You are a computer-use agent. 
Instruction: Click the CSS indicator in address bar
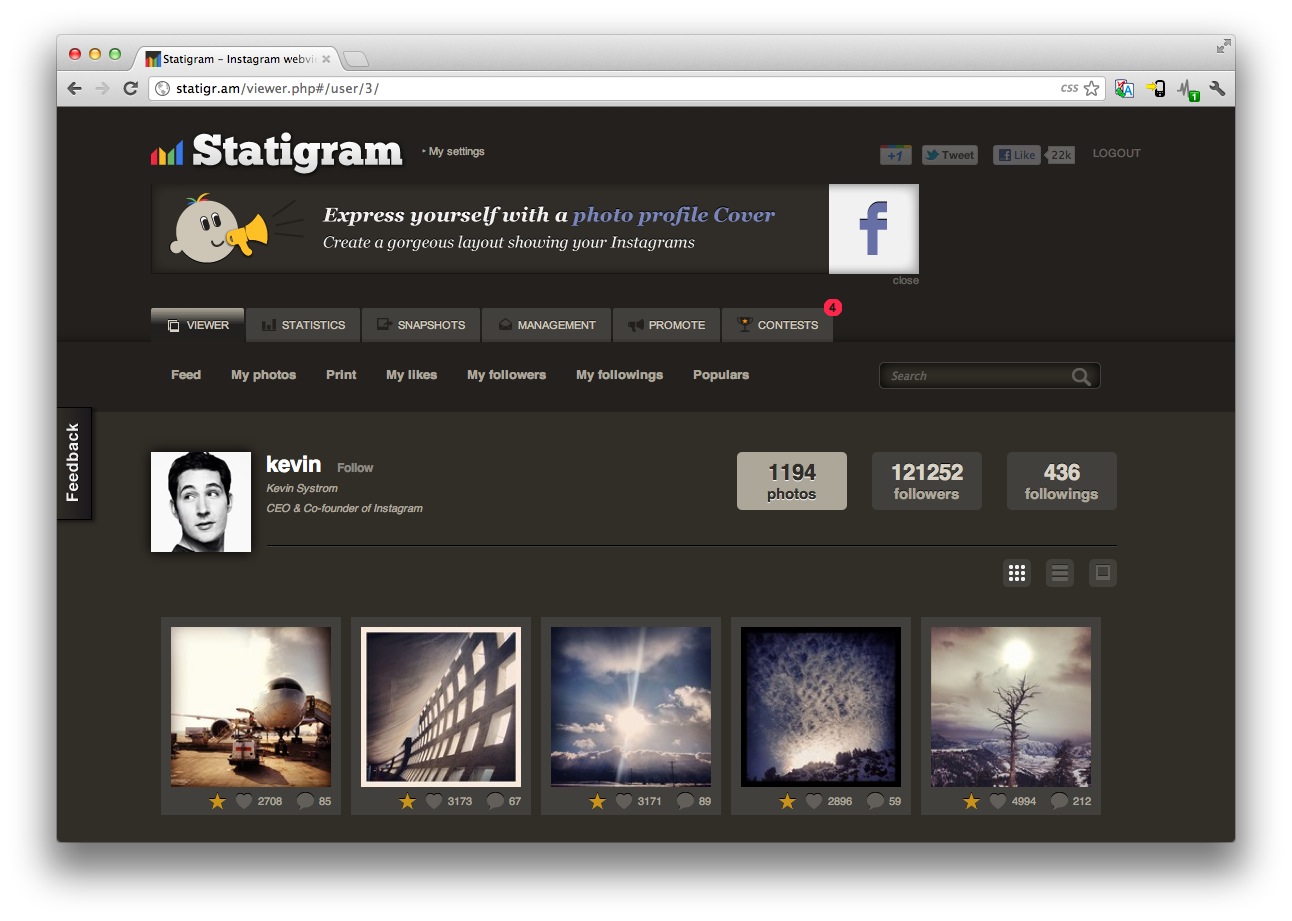(1069, 89)
